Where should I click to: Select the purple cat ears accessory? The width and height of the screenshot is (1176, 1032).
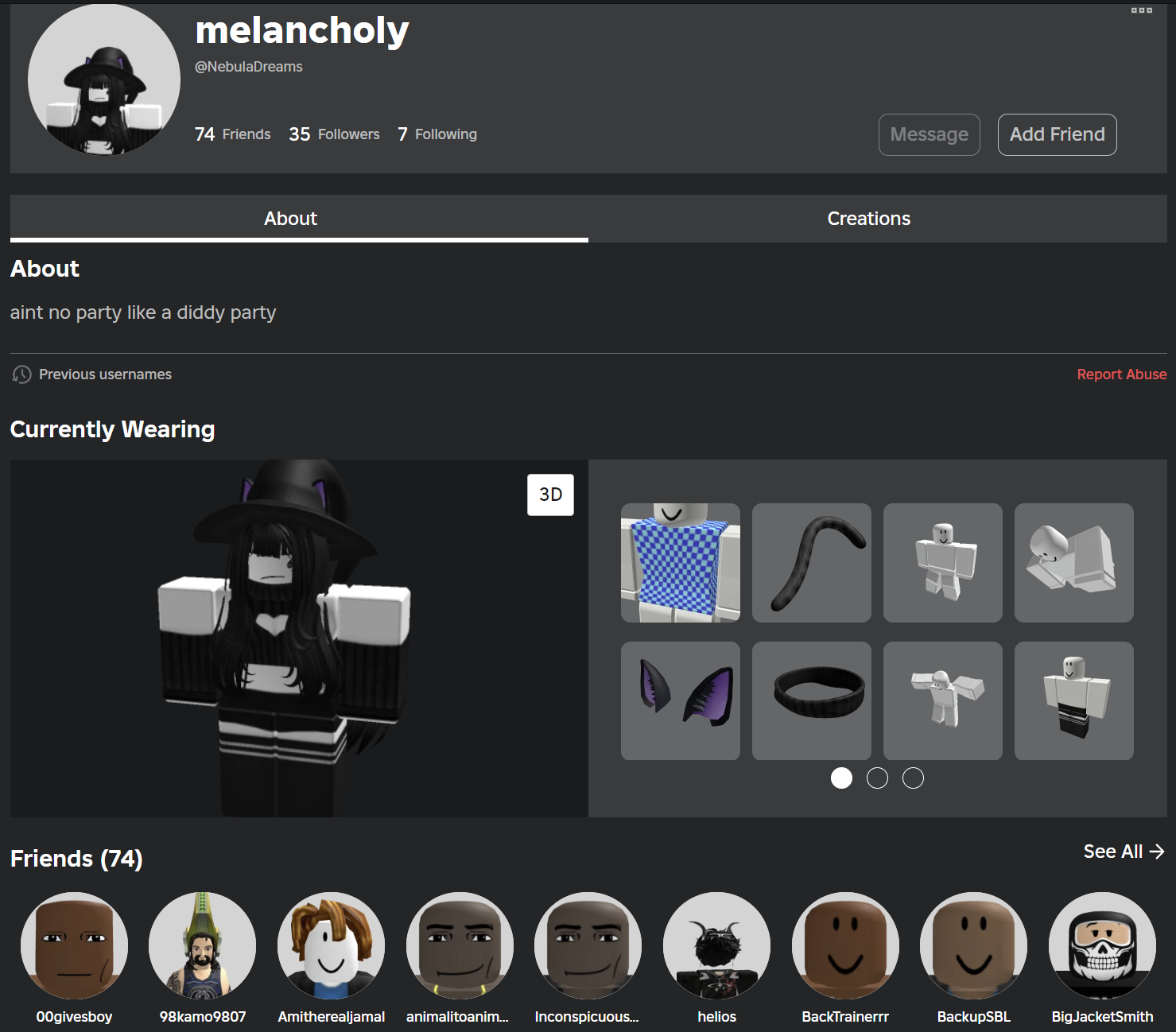tap(680, 700)
